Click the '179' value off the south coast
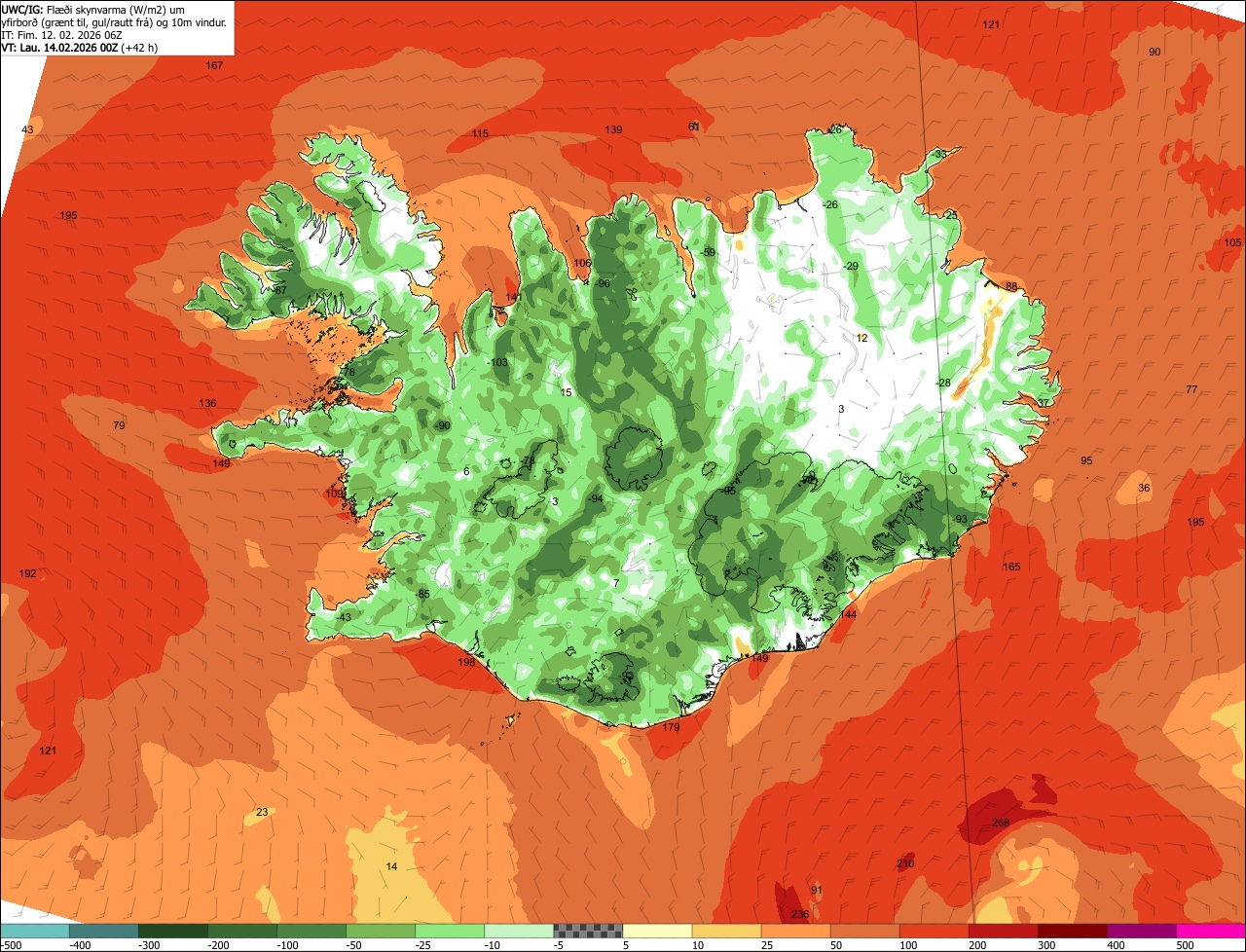The width and height of the screenshot is (1246, 952). (x=671, y=727)
